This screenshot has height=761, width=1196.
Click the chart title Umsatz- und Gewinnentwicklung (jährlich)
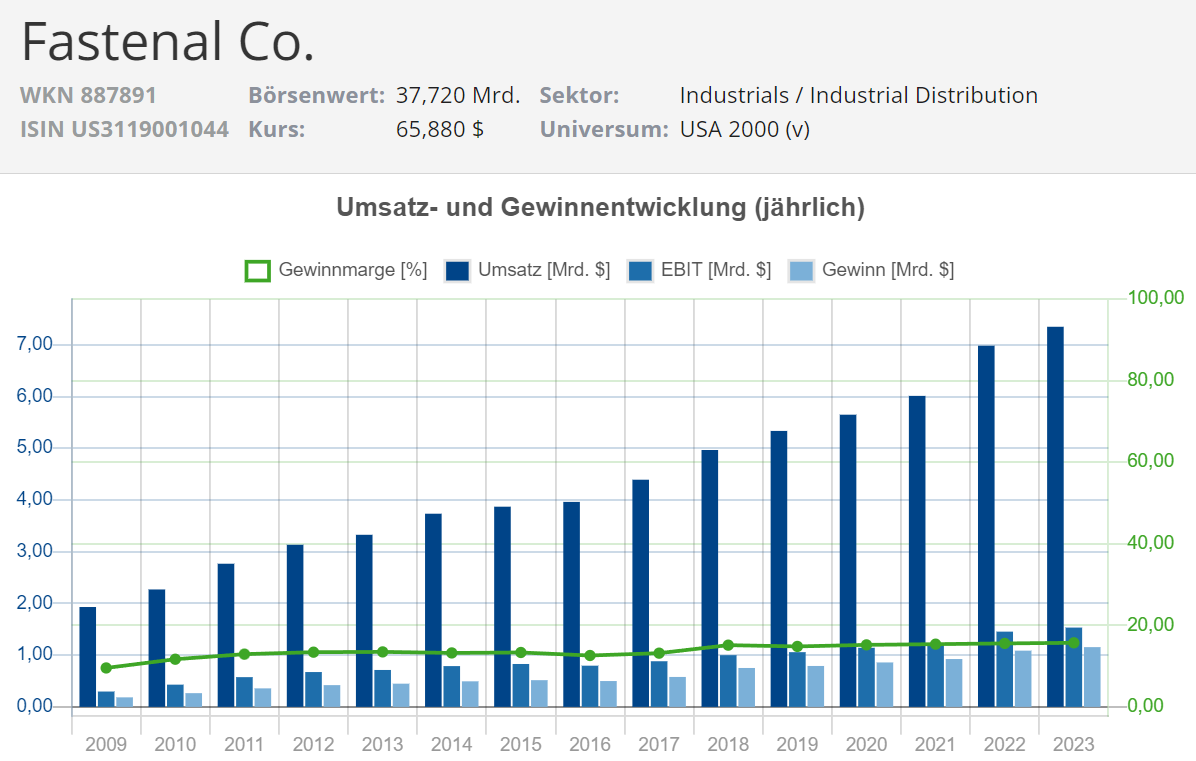pyautogui.click(x=600, y=207)
